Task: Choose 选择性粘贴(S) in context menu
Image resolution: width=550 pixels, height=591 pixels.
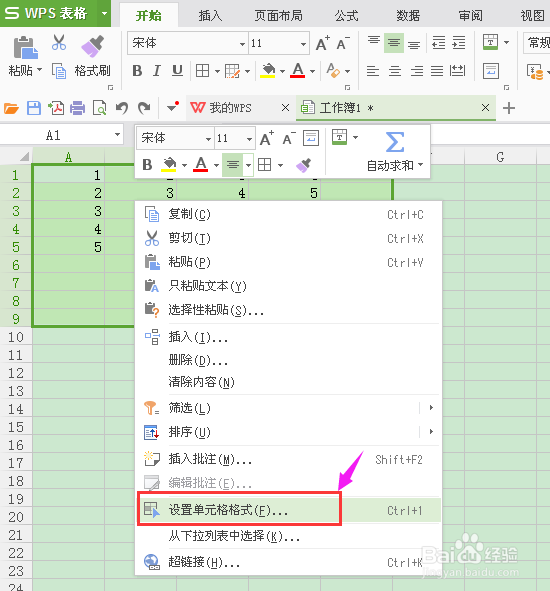Action: pyautogui.click(x=288, y=310)
